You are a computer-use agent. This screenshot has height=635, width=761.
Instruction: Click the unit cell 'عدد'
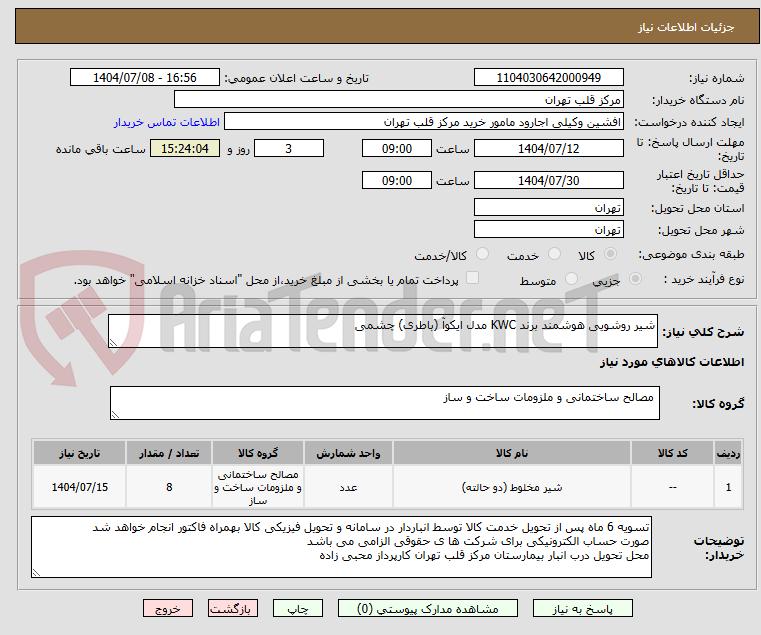click(x=348, y=487)
